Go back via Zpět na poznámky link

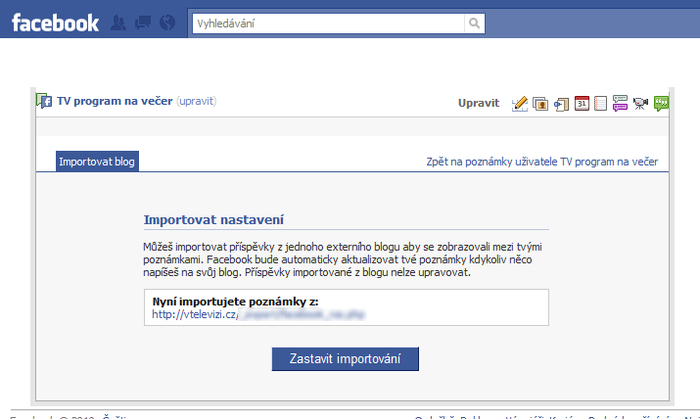click(542, 162)
